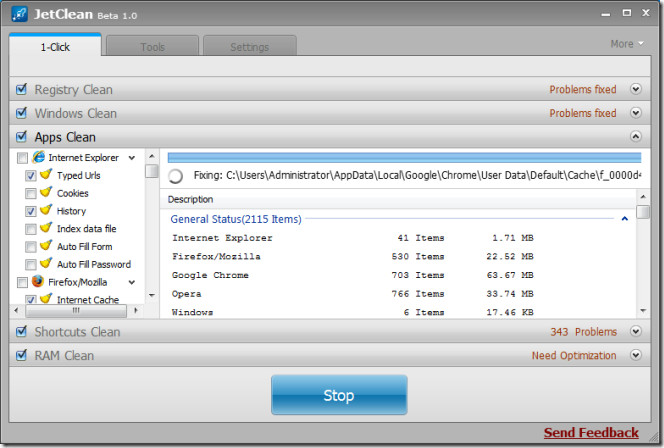This screenshot has width=664, height=448.
Task: Click the description list vertical scrollbar thumb
Action: 643,211
